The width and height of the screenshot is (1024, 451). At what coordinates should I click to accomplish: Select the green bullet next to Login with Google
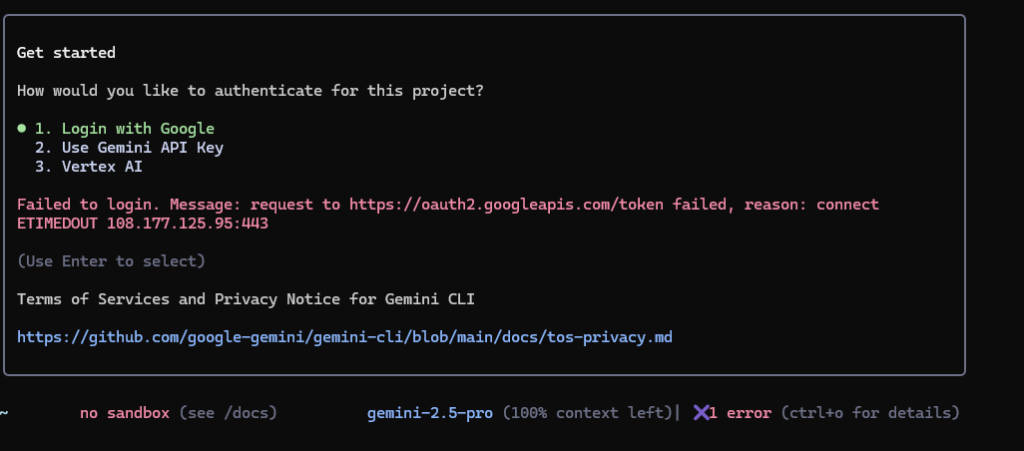22,129
